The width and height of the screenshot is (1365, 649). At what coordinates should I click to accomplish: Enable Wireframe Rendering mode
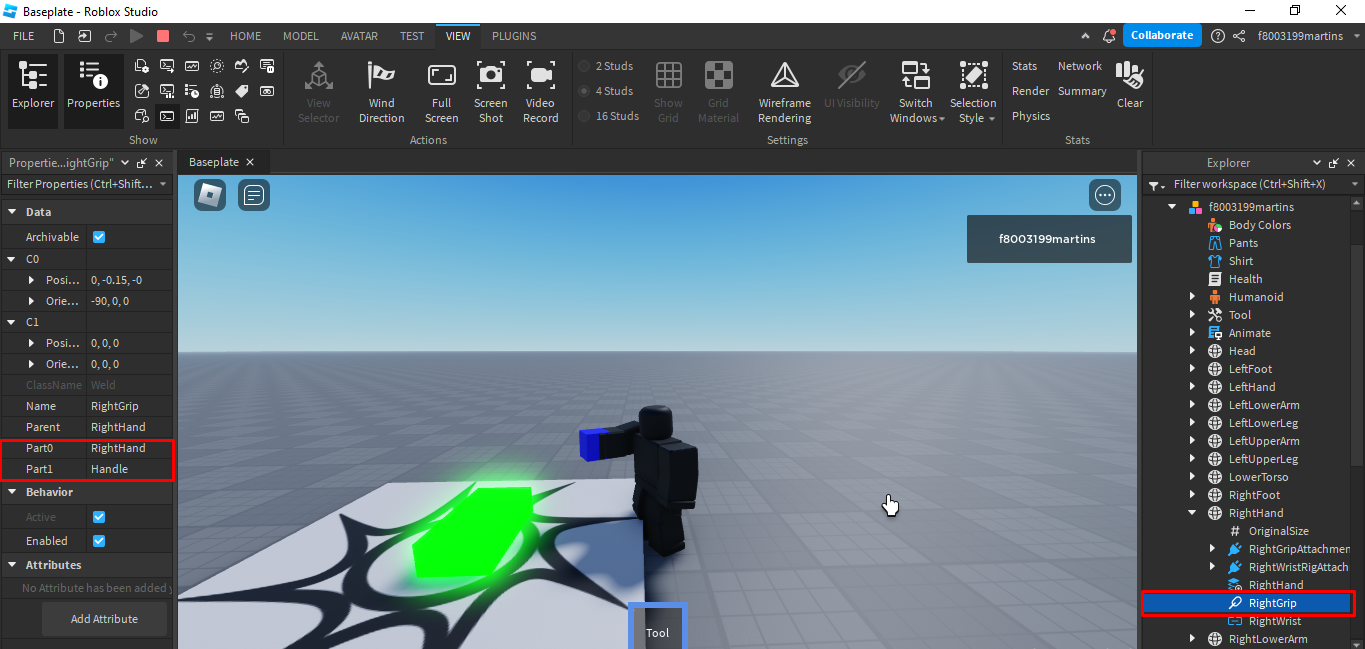point(784,90)
